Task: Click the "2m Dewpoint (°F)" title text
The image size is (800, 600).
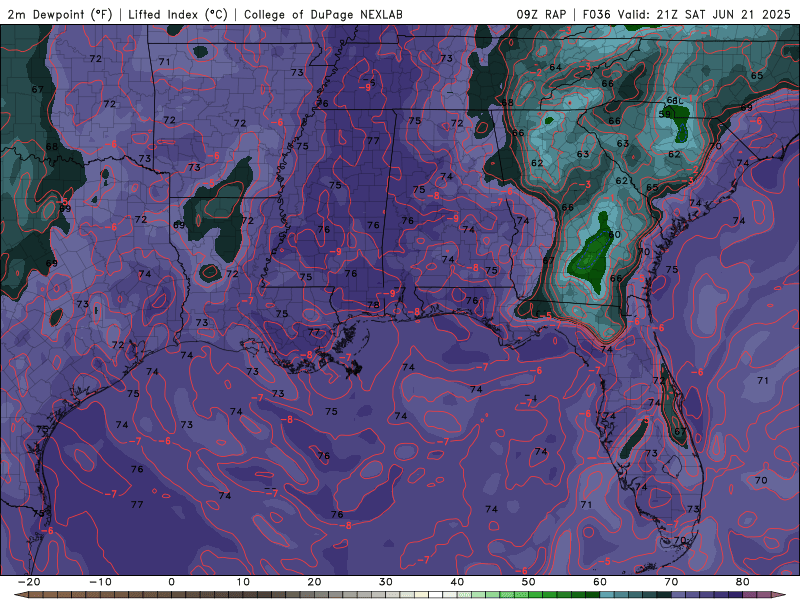Action: pyautogui.click(x=60, y=14)
